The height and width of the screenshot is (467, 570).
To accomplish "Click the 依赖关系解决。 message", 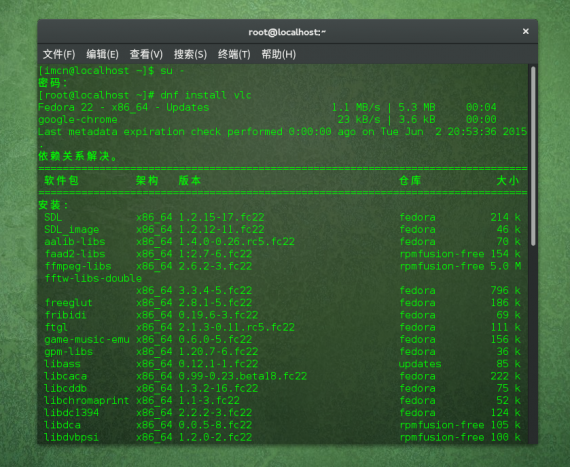I will (x=77, y=156).
